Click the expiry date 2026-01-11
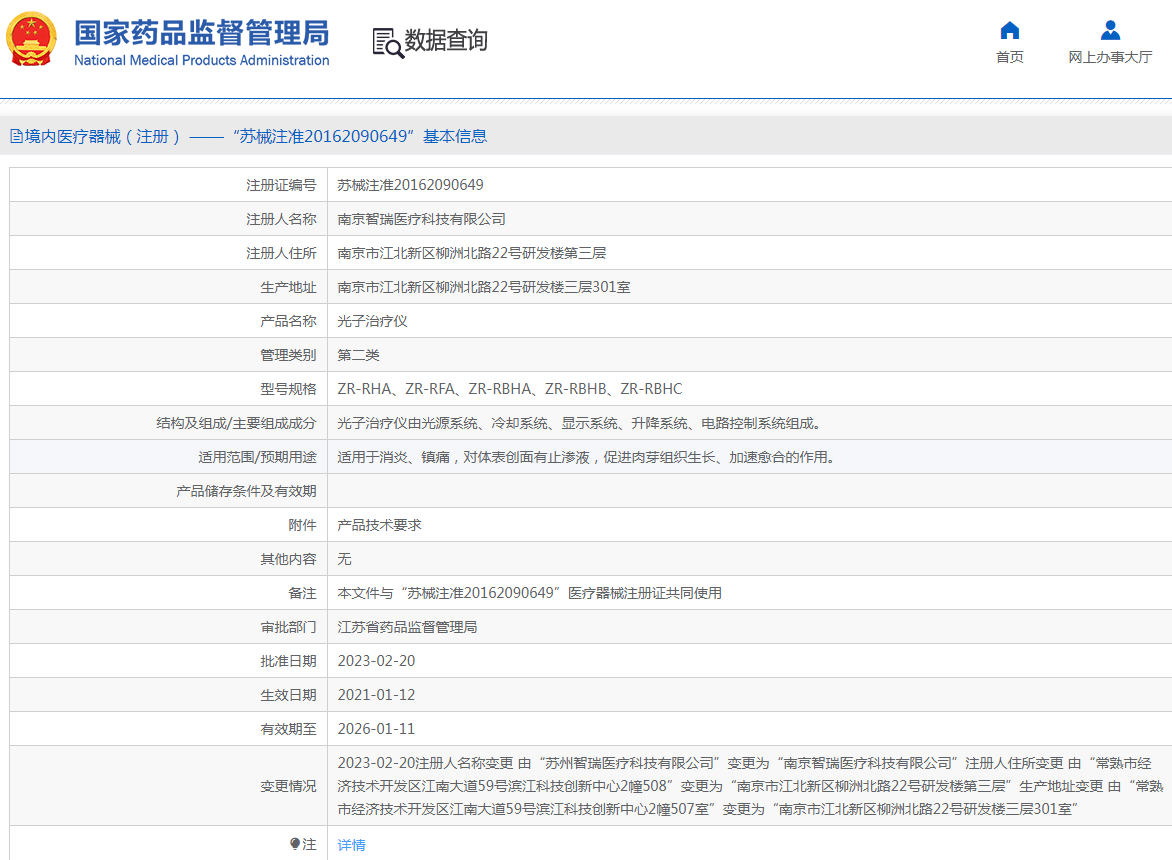 tap(376, 729)
